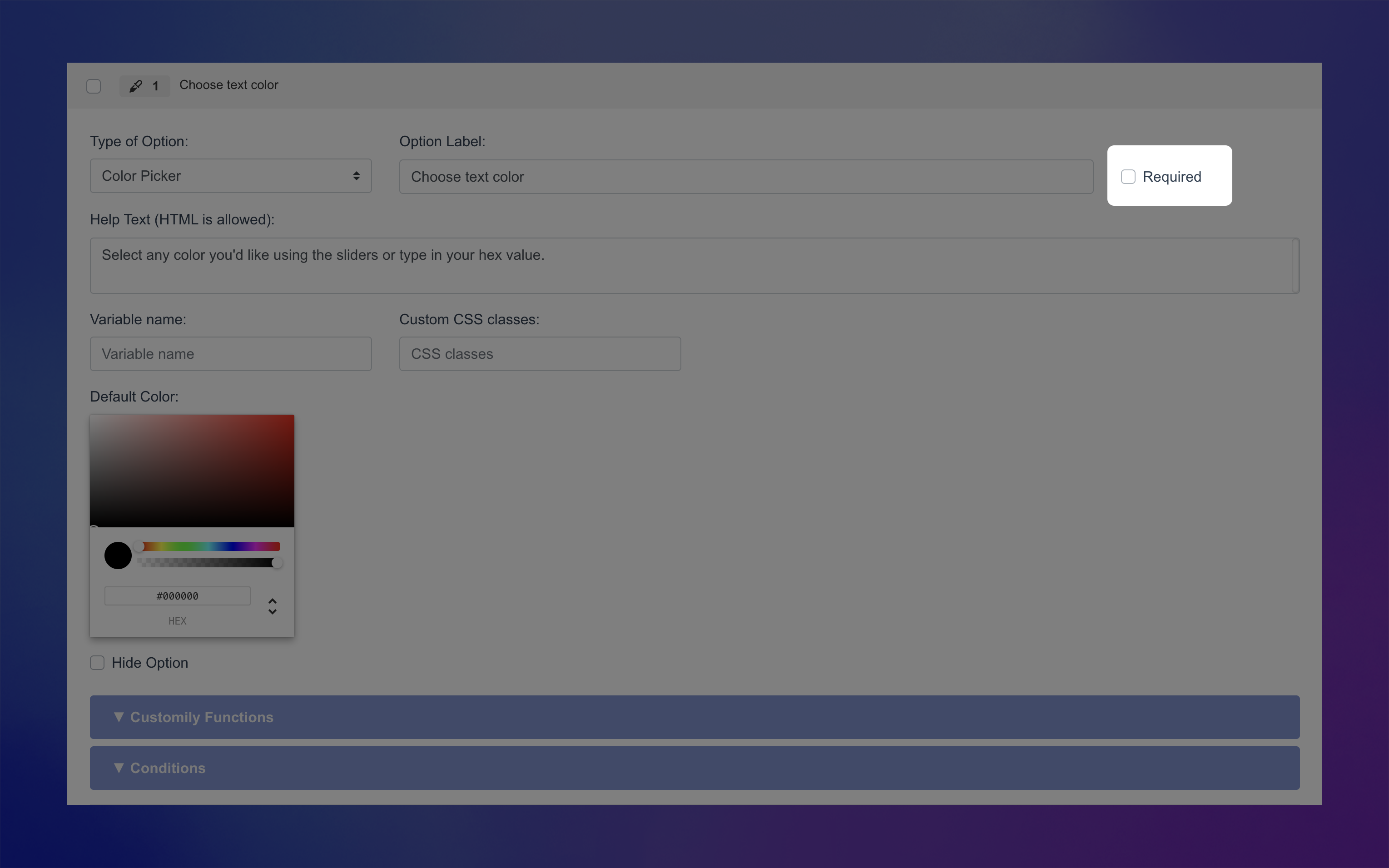Expand the Conditions section
1389x868 pixels.
click(x=694, y=768)
